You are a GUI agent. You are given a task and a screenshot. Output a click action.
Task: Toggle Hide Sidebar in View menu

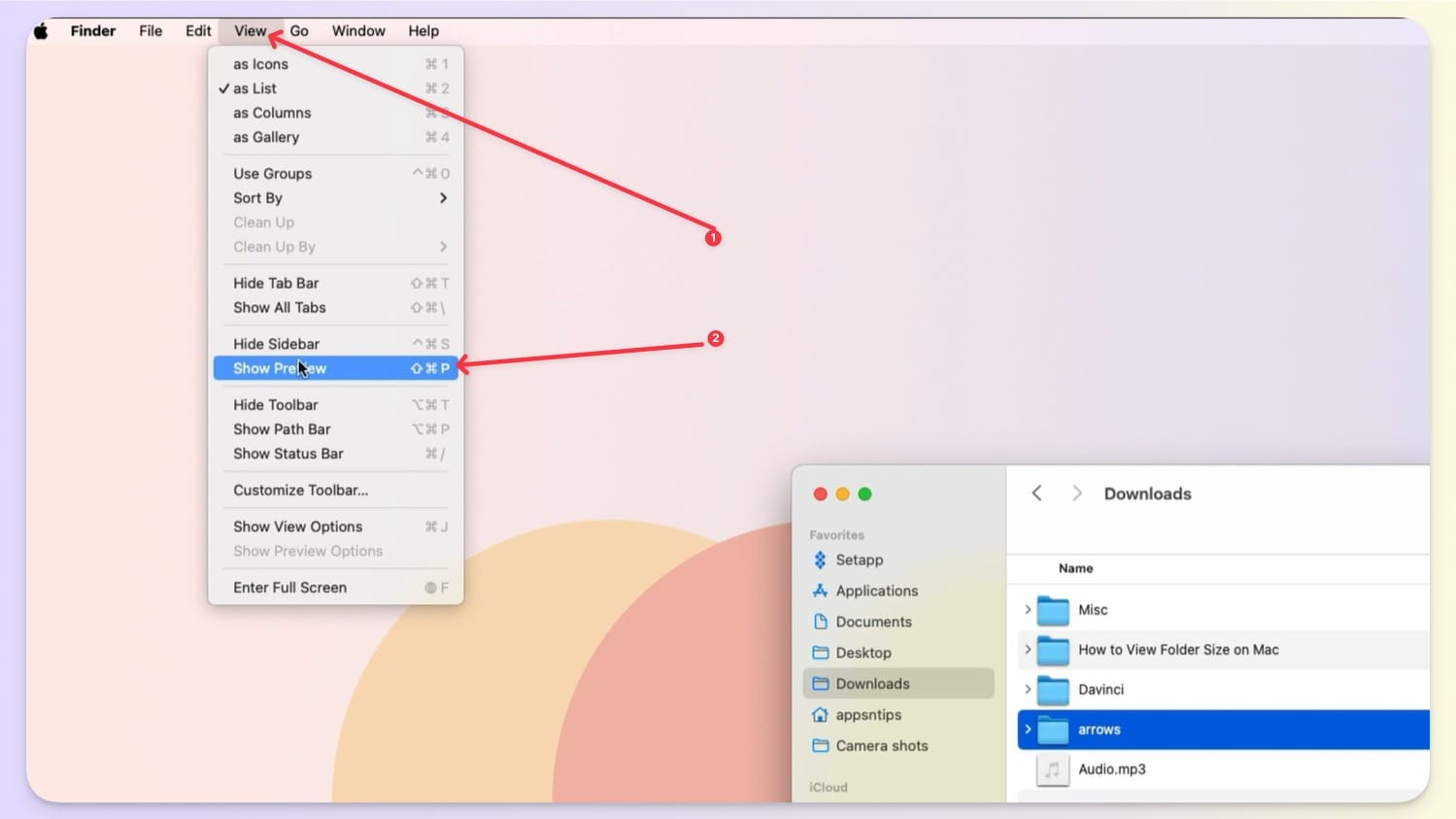(276, 344)
